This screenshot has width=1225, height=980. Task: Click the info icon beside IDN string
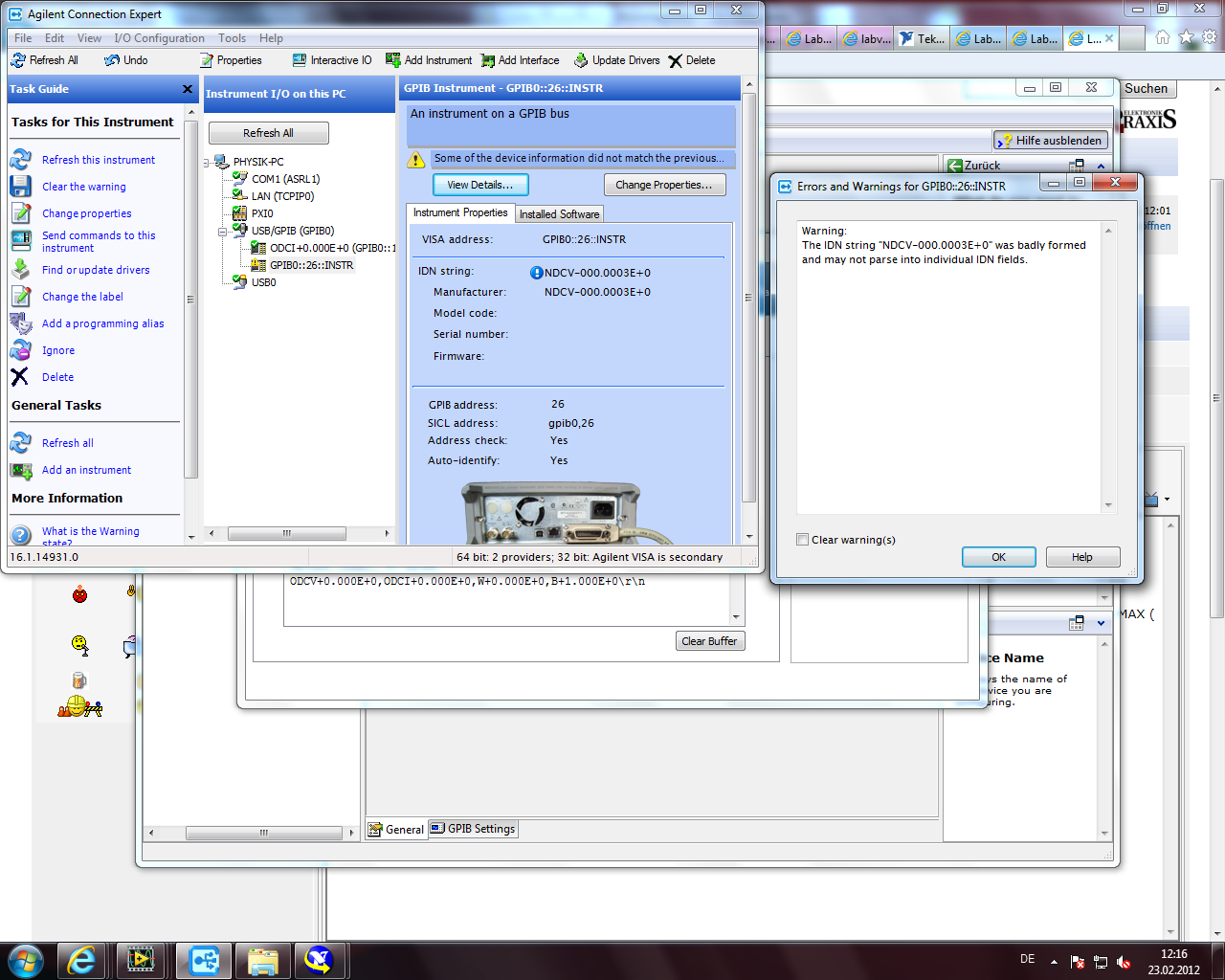pos(537,273)
